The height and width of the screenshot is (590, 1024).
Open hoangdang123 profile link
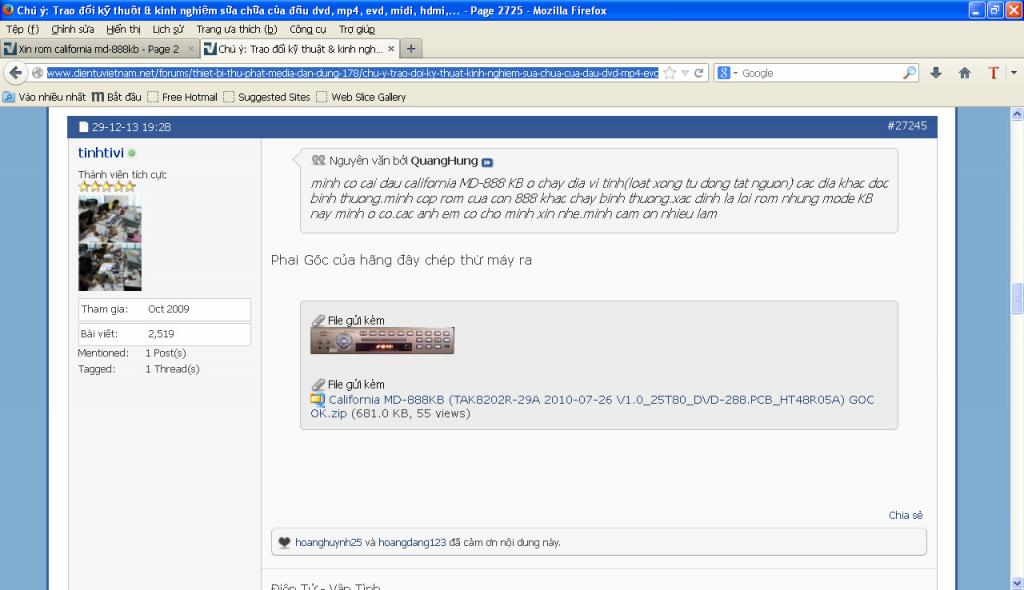pyautogui.click(x=412, y=542)
